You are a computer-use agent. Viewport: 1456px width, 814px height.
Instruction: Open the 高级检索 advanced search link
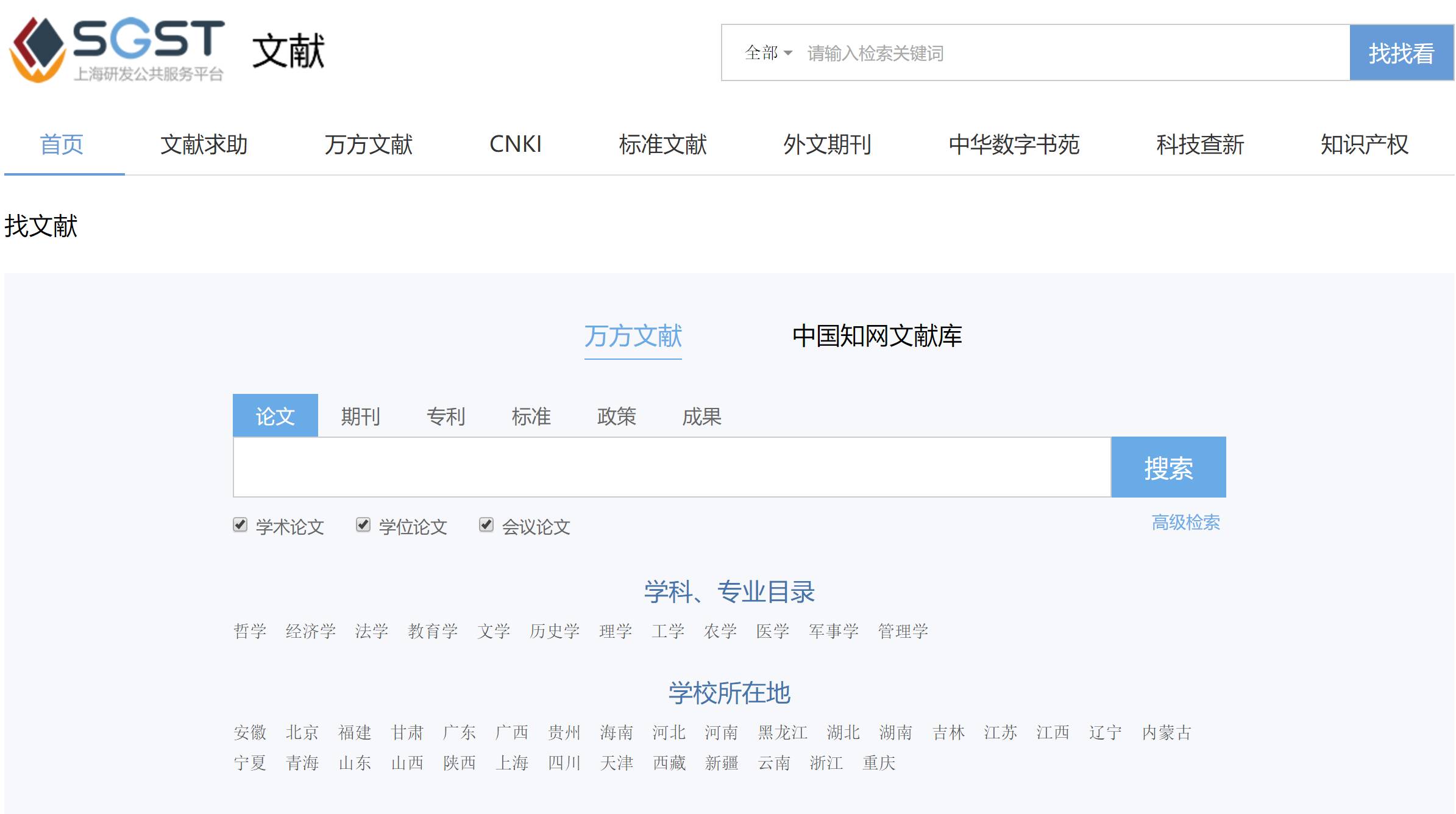coord(1186,523)
